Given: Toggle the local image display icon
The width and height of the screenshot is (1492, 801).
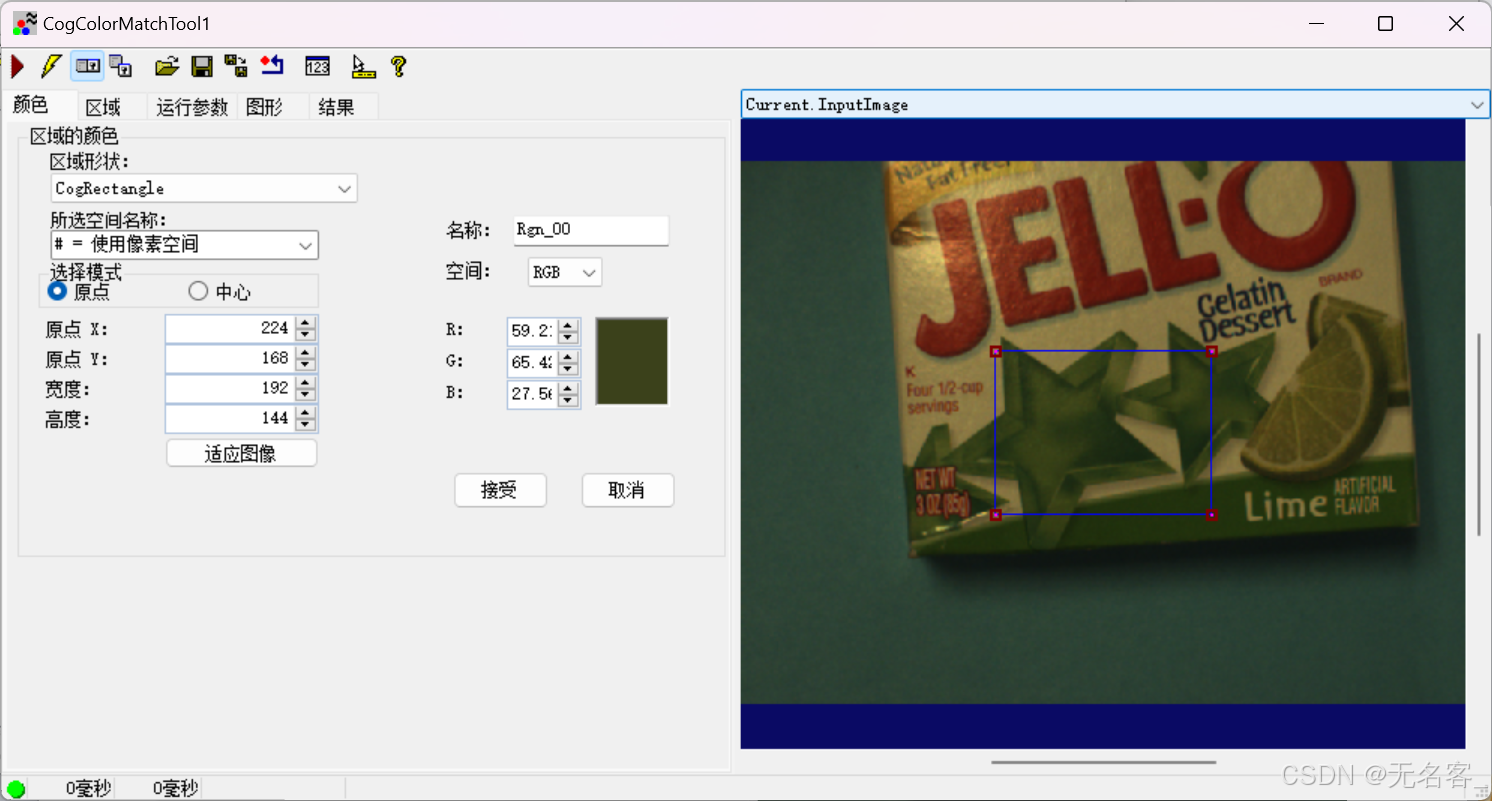Looking at the screenshot, I should [88, 67].
